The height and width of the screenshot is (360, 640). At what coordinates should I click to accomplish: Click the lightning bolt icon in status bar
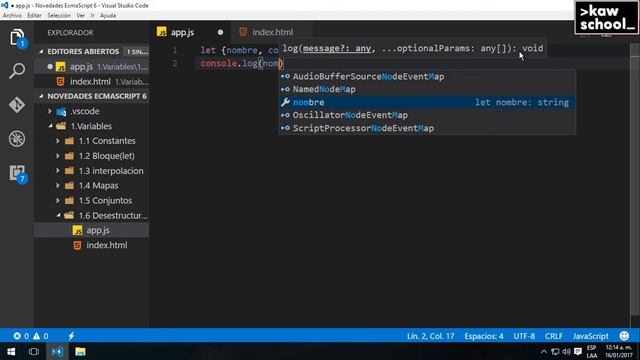point(71,336)
